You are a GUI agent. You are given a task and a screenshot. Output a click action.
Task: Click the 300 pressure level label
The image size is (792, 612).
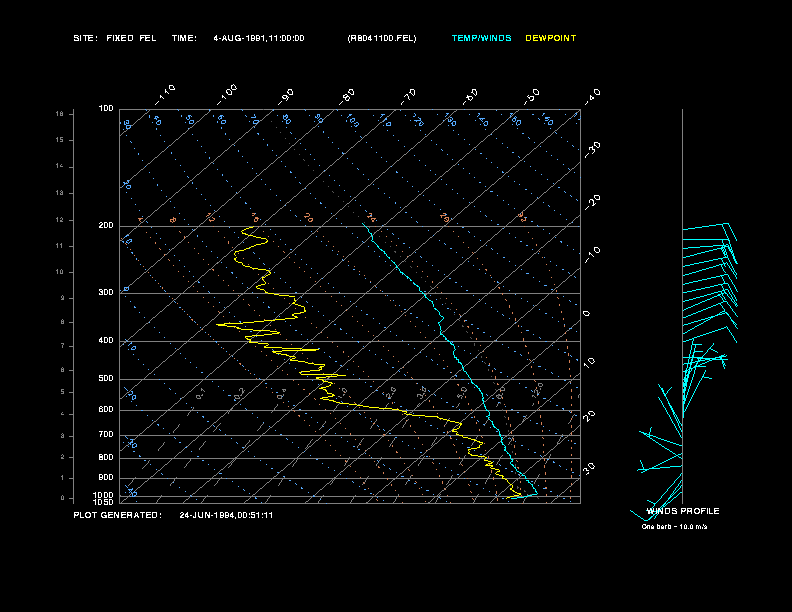pyautogui.click(x=106, y=292)
